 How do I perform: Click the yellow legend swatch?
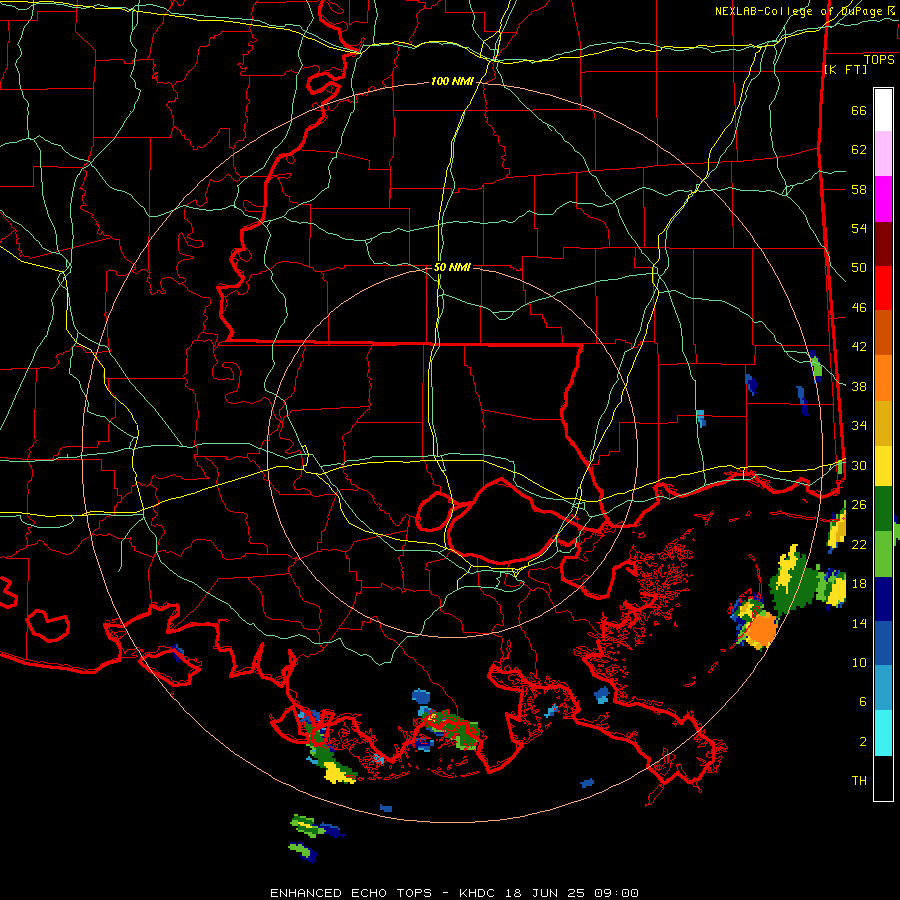click(x=883, y=465)
